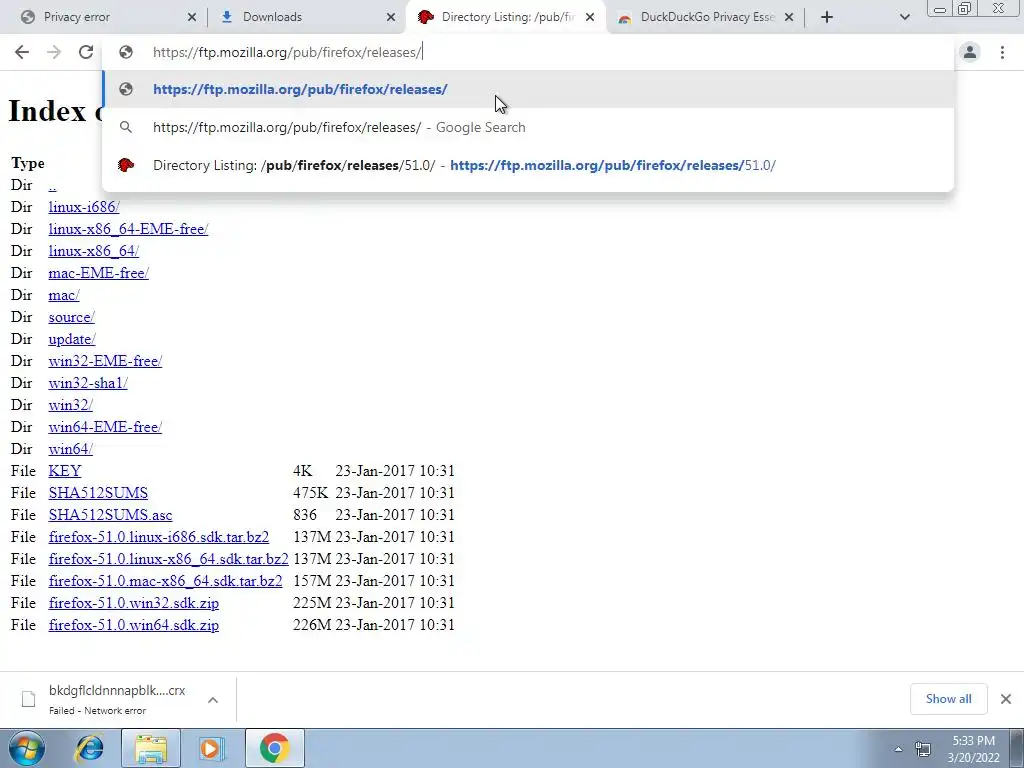Screen dimensions: 1024x768
Task: Switch to the DuckDuckGo Privacy Essentials tab
Action: pos(705,17)
